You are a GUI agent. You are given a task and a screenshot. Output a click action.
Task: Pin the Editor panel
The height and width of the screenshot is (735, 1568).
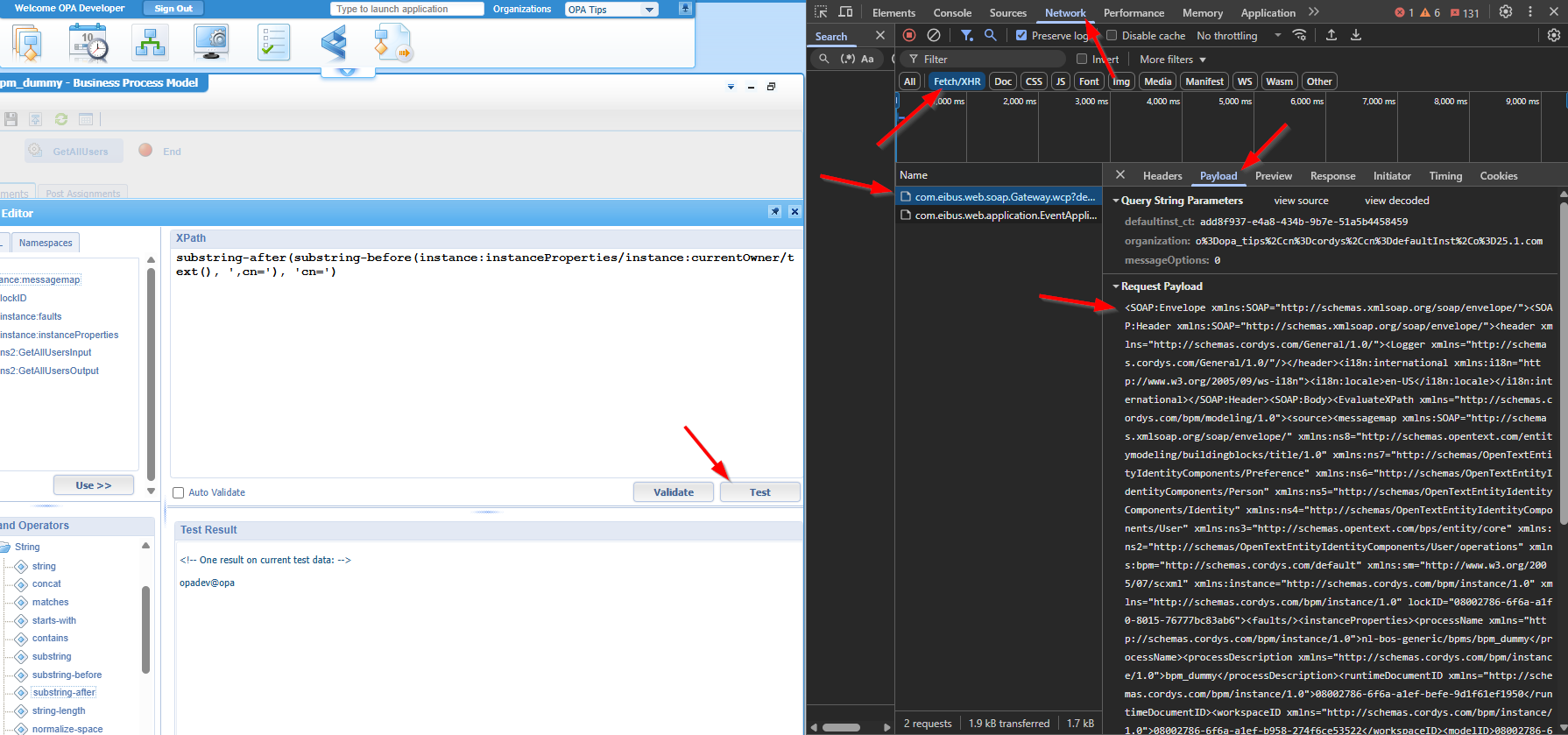[774, 212]
